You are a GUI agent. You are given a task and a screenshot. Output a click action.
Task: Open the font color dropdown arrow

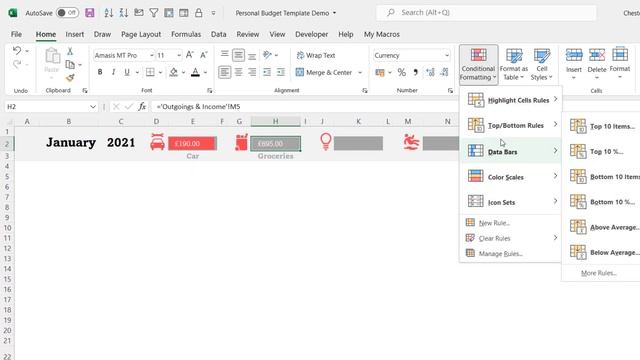point(205,72)
